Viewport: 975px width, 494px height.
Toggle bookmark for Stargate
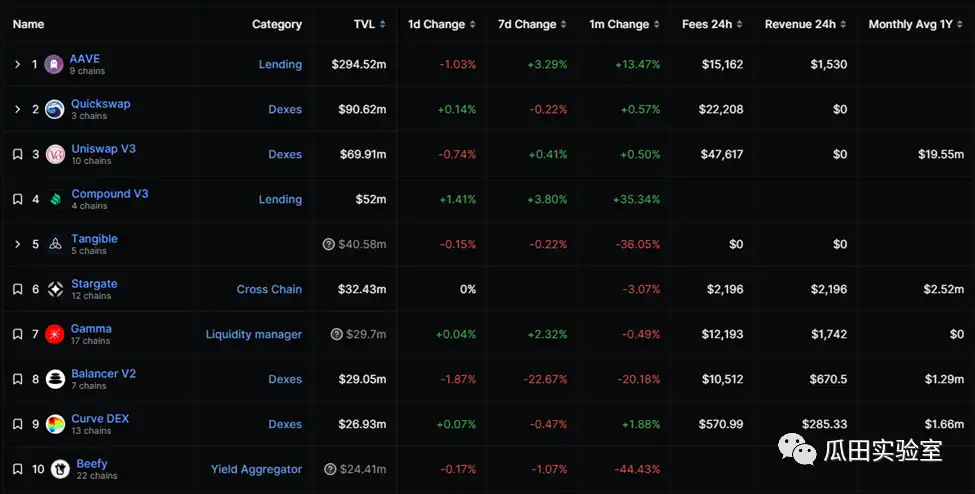tap(17, 289)
